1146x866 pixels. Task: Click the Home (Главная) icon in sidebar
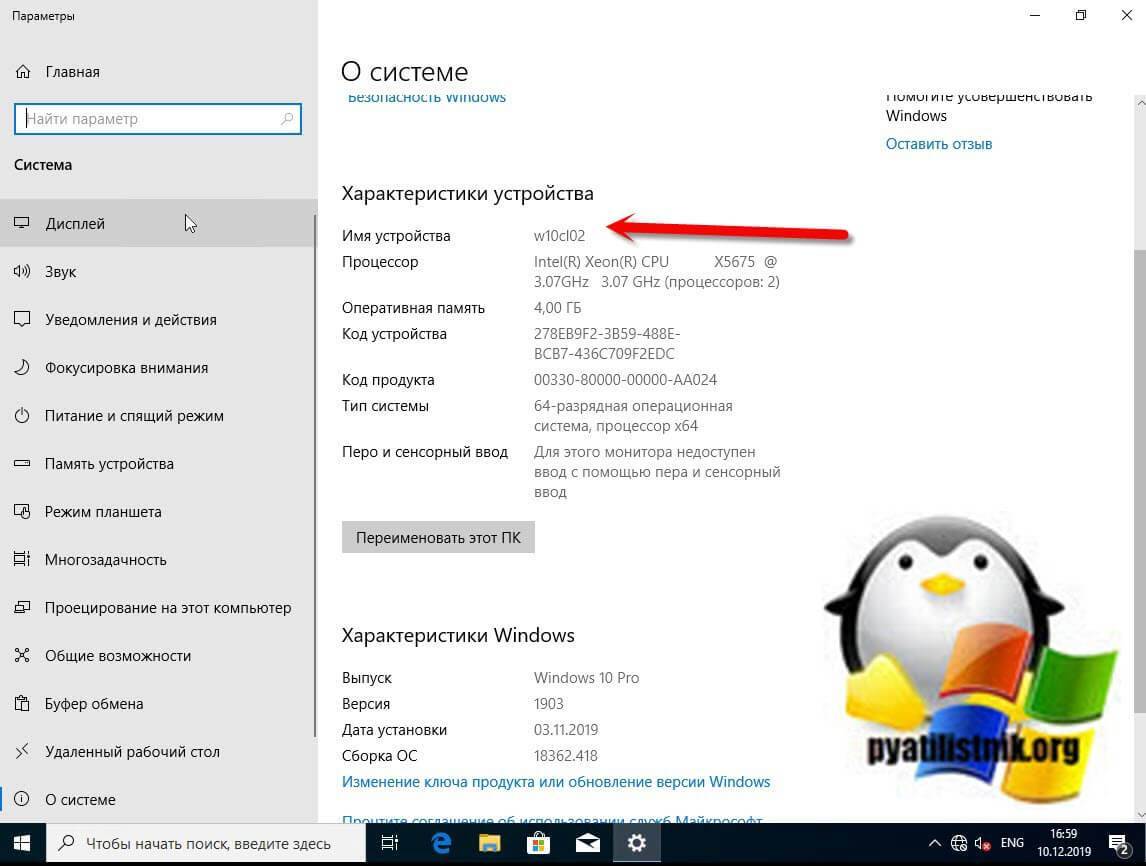(x=22, y=72)
